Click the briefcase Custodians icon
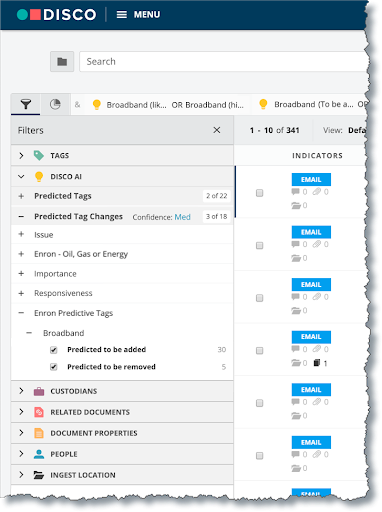 (39, 391)
